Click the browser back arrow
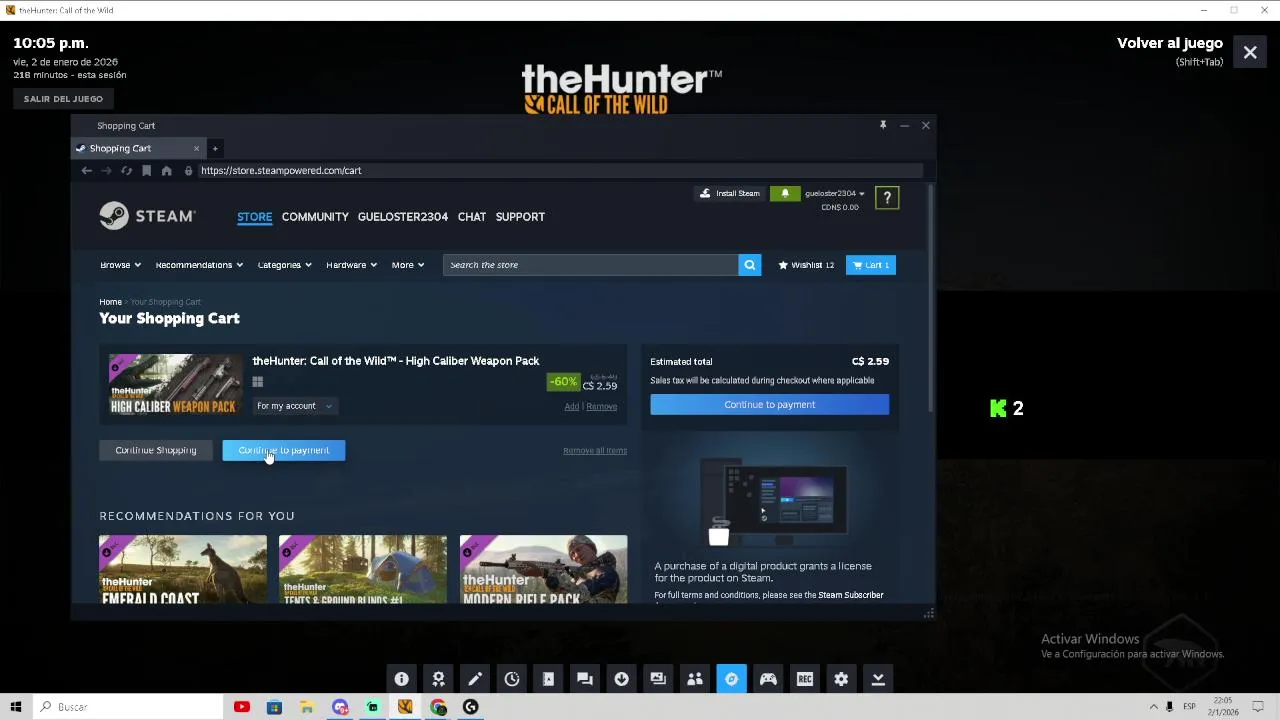The image size is (1280, 720). coord(86,171)
